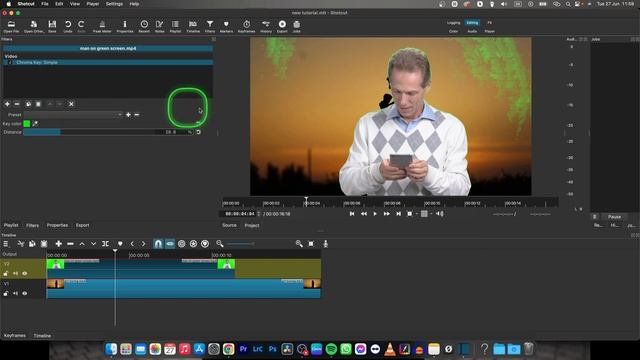The width and height of the screenshot is (640, 360).
Task: Toggle ripple all tracks
Action: pos(193,244)
